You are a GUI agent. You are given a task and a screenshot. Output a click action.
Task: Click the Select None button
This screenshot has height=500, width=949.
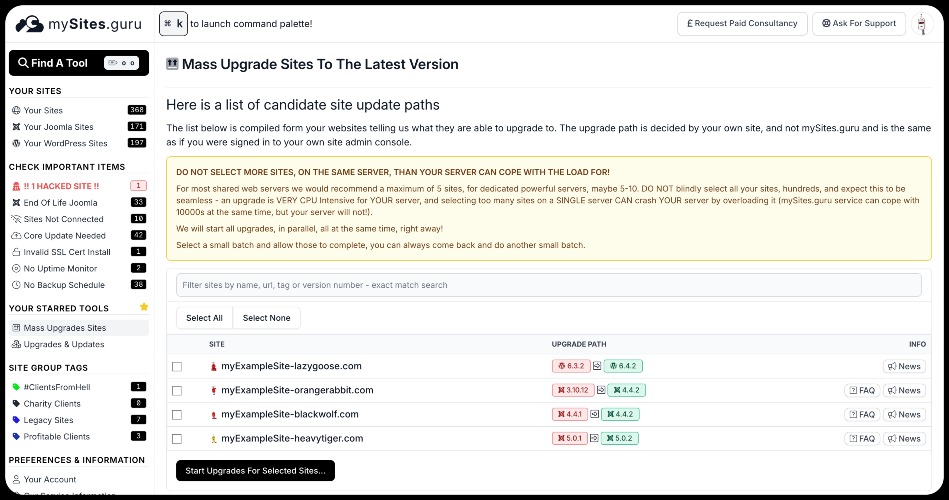pyautogui.click(x=266, y=318)
